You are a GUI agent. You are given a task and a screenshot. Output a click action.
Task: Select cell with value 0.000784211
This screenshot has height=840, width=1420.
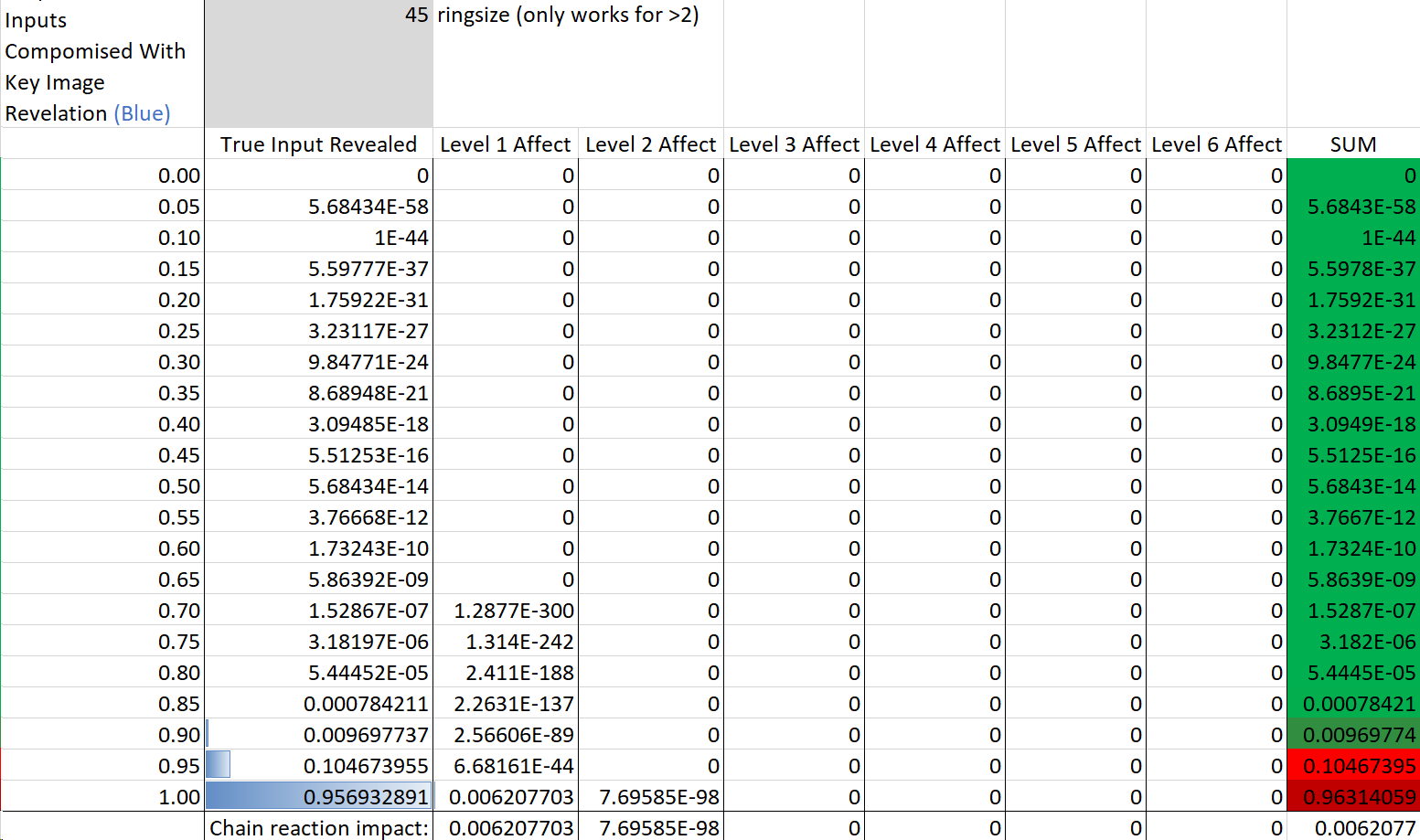pyautogui.click(x=318, y=703)
